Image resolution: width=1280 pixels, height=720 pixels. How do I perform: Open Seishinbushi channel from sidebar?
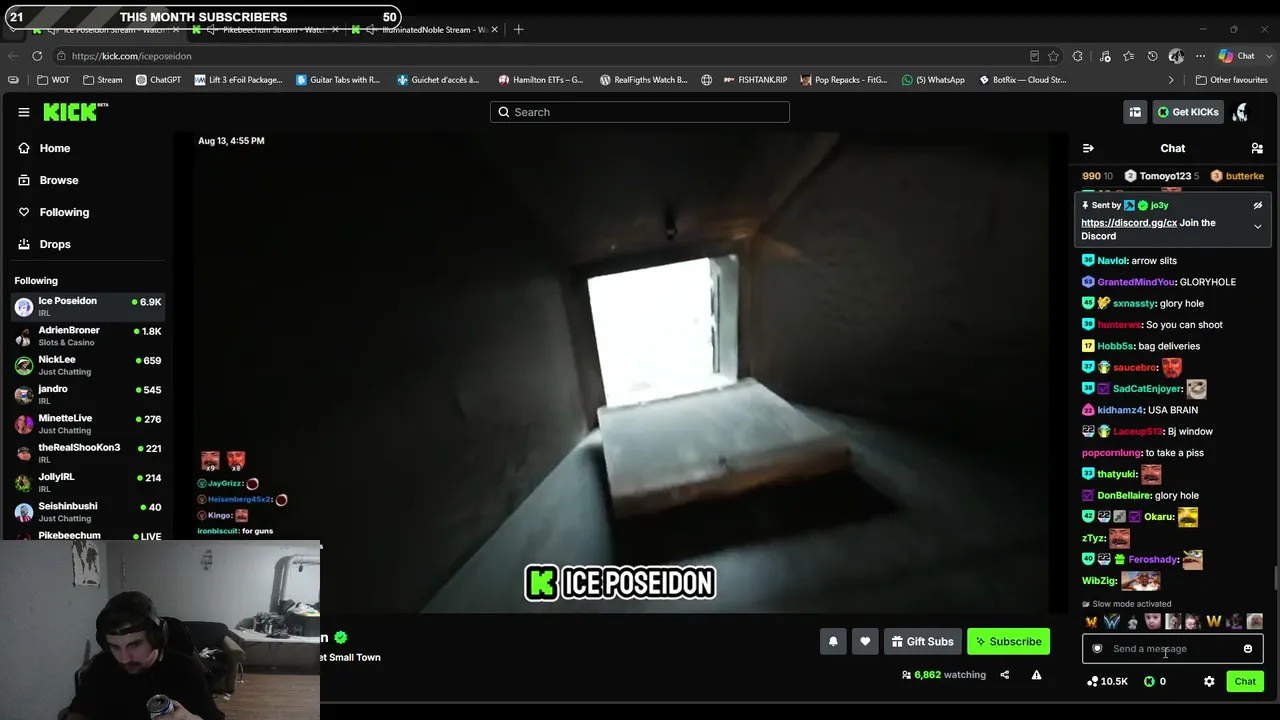pyautogui.click(x=88, y=512)
